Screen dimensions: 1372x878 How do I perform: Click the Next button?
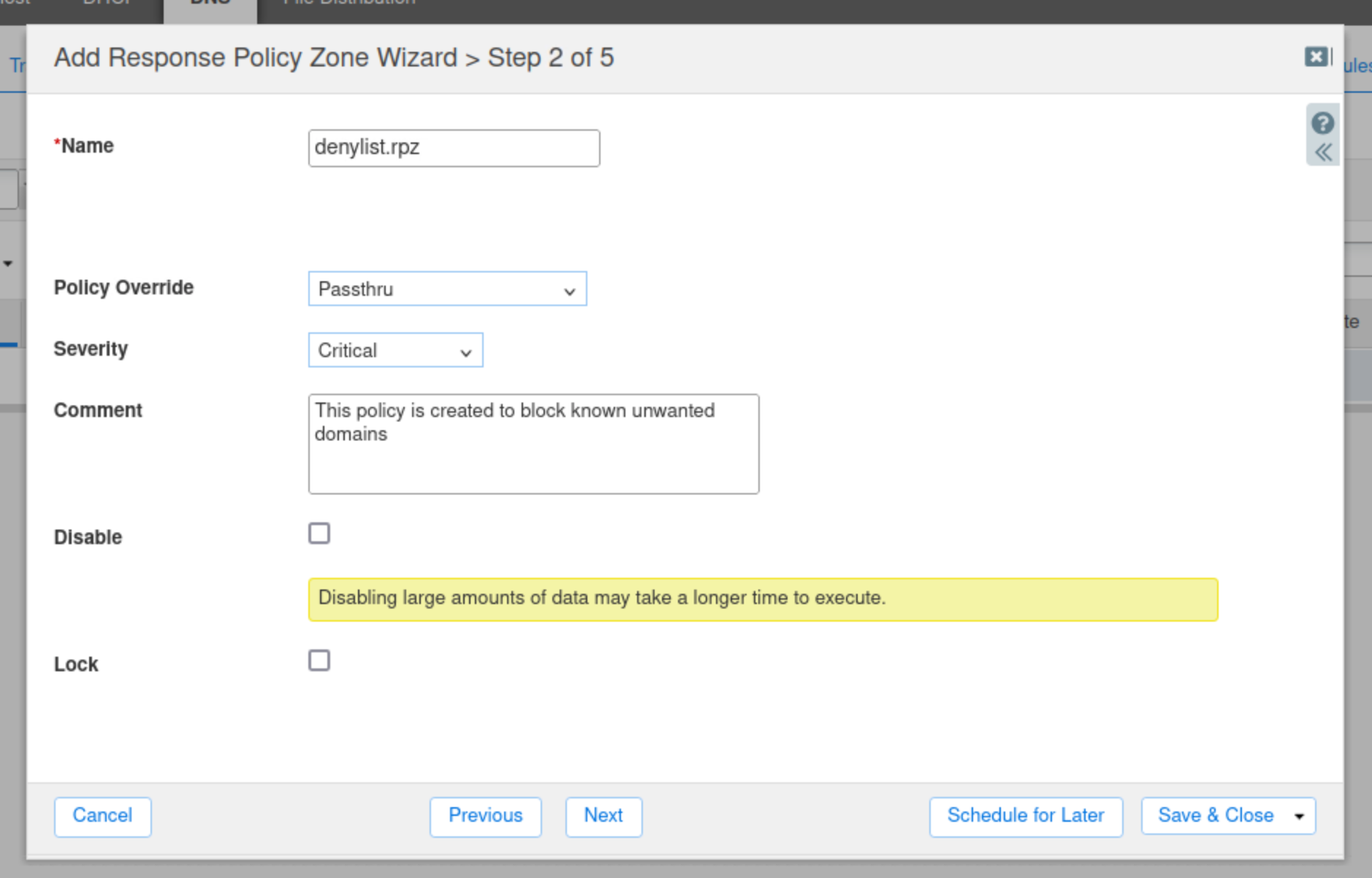point(603,816)
